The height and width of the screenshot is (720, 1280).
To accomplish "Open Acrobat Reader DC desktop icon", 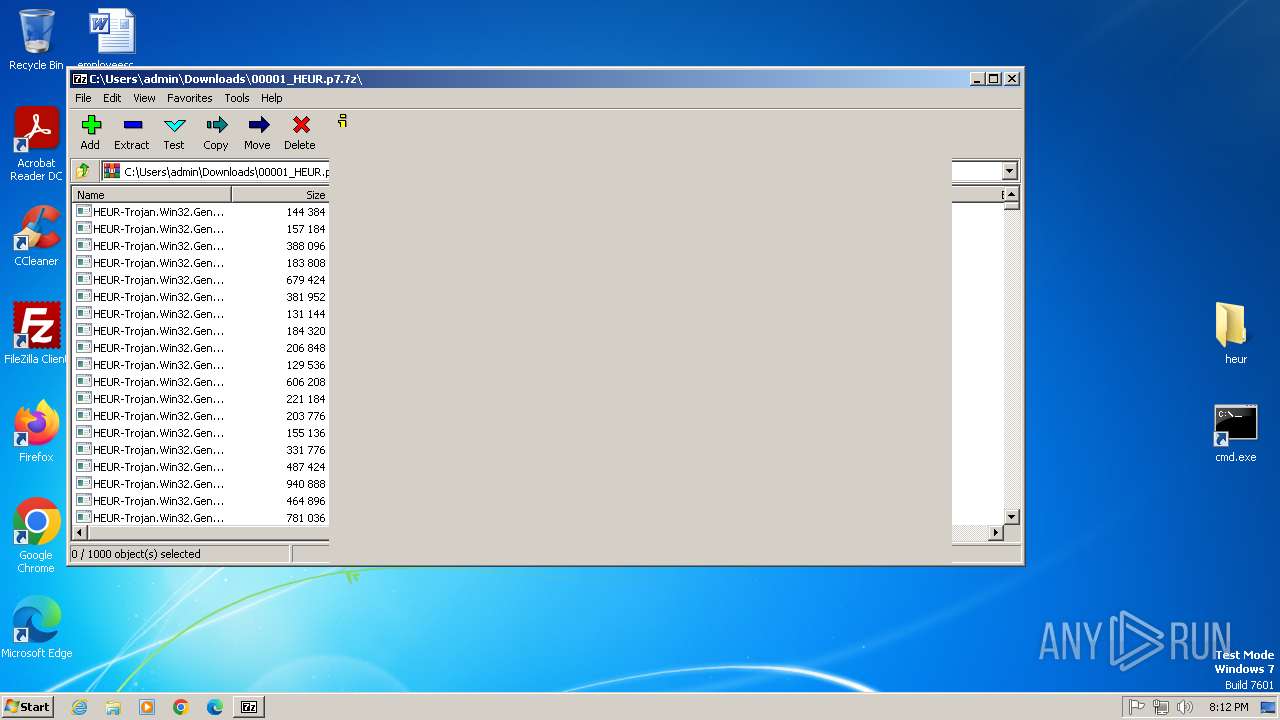I will pos(36,144).
